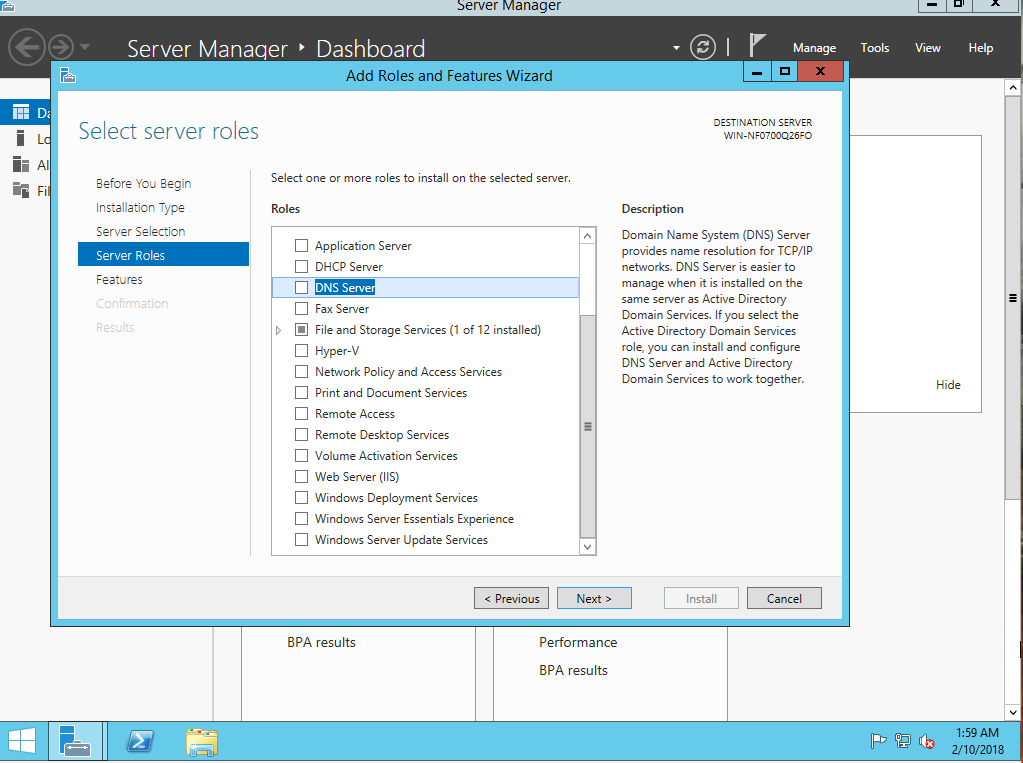Open the Windows Start button

click(x=22, y=741)
